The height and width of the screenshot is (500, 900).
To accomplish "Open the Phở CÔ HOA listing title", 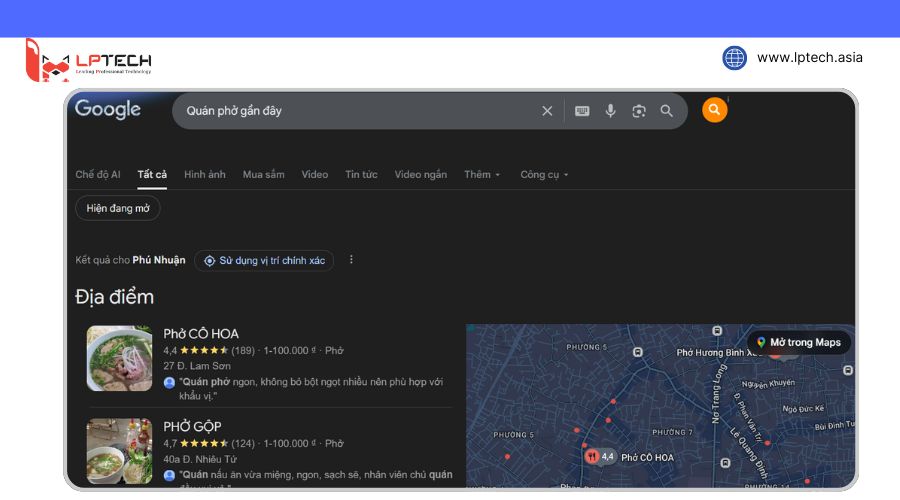I will point(201,334).
